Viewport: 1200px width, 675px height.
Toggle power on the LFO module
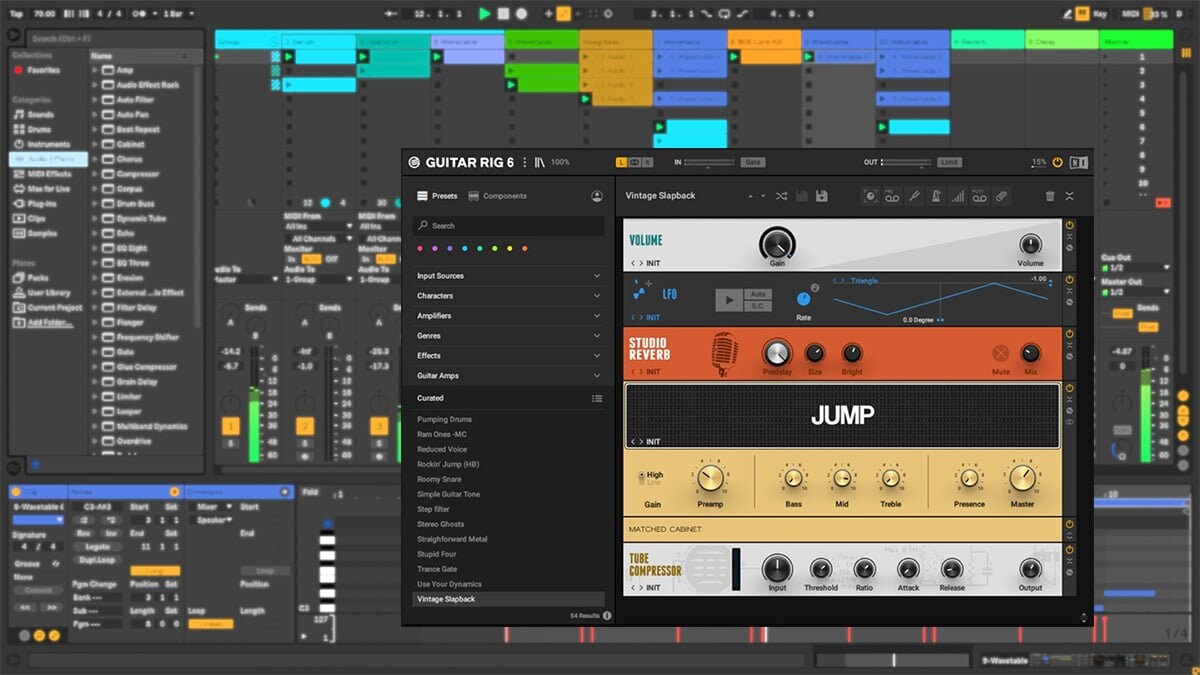[x=1069, y=280]
